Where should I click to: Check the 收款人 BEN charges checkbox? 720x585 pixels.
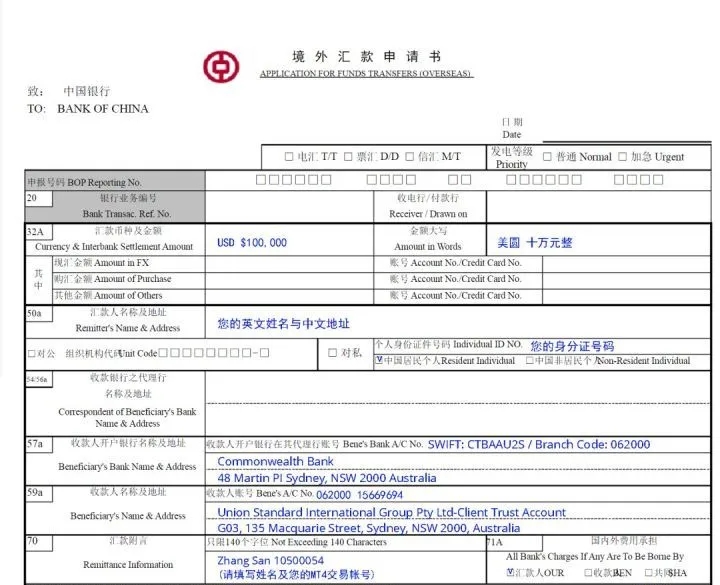coord(588,572)
